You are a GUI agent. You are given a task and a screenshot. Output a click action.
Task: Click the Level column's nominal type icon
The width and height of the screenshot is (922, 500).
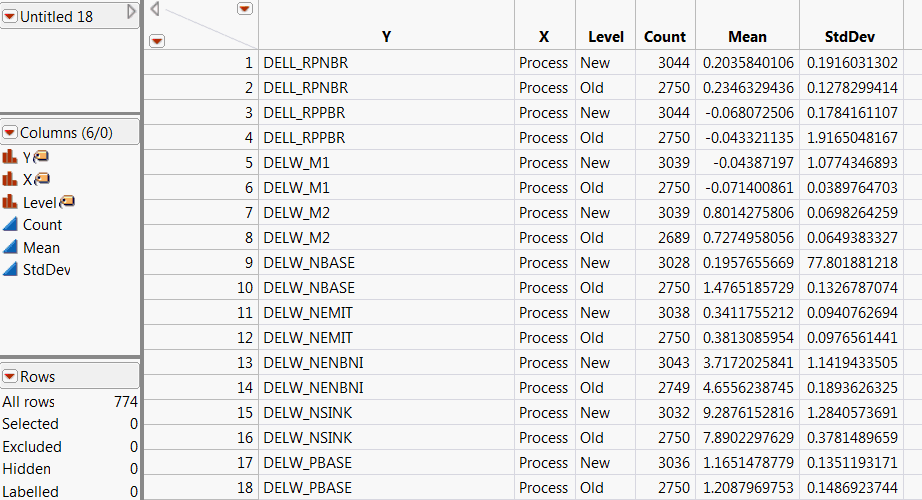(x=11, y=203)
